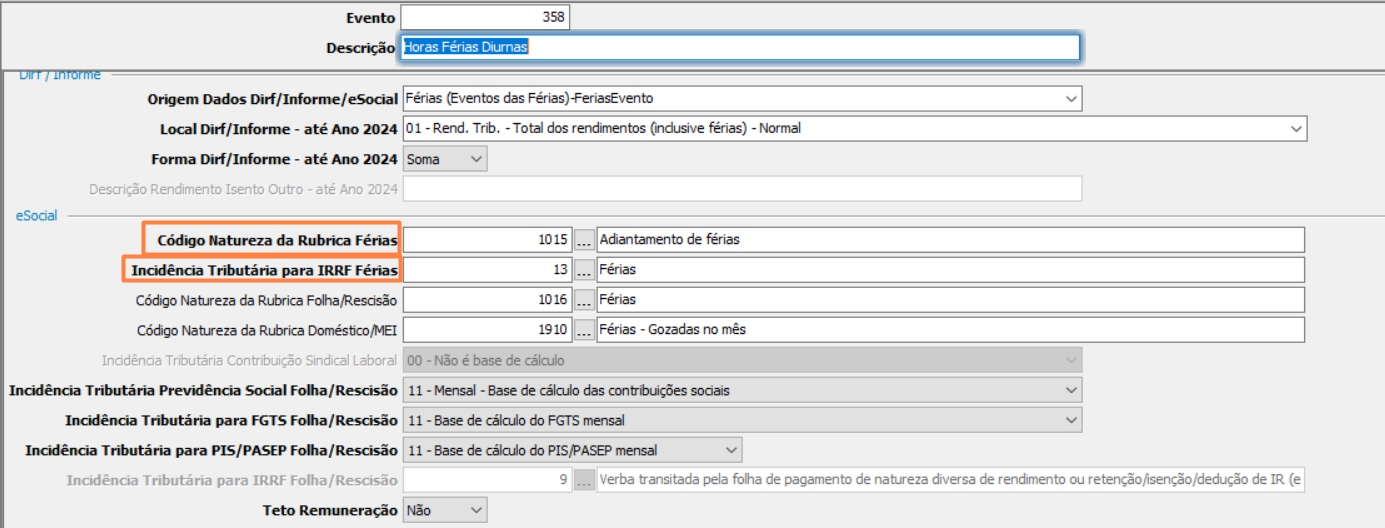Open the PIS/PASEP Folha/Rescisão dropdown
Viewport: 1385px width, 528px height.
731,450
